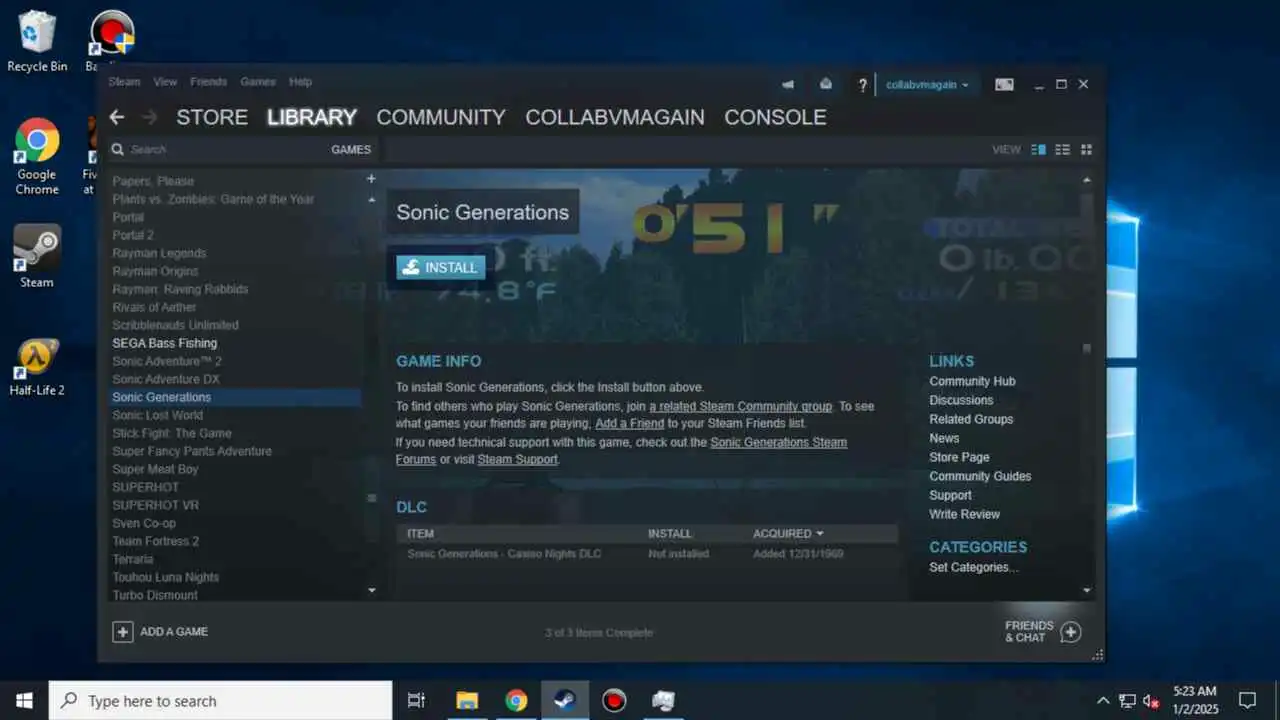
Task: Click the Windows taskbar search box
Action: click(x=220, y=700)
